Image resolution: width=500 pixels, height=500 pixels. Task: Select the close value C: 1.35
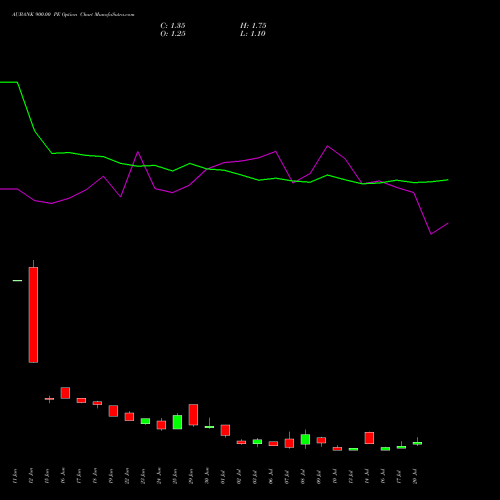[173, 26]
